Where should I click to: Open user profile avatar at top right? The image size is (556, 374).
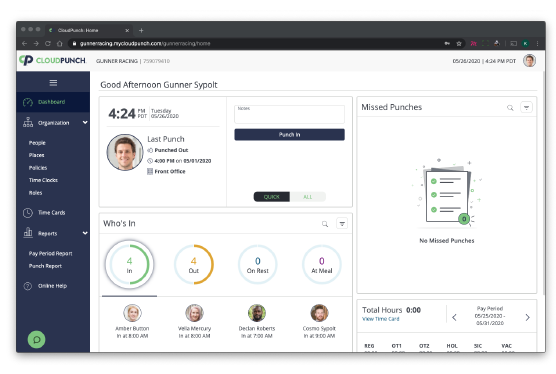(x=529, y=61)
